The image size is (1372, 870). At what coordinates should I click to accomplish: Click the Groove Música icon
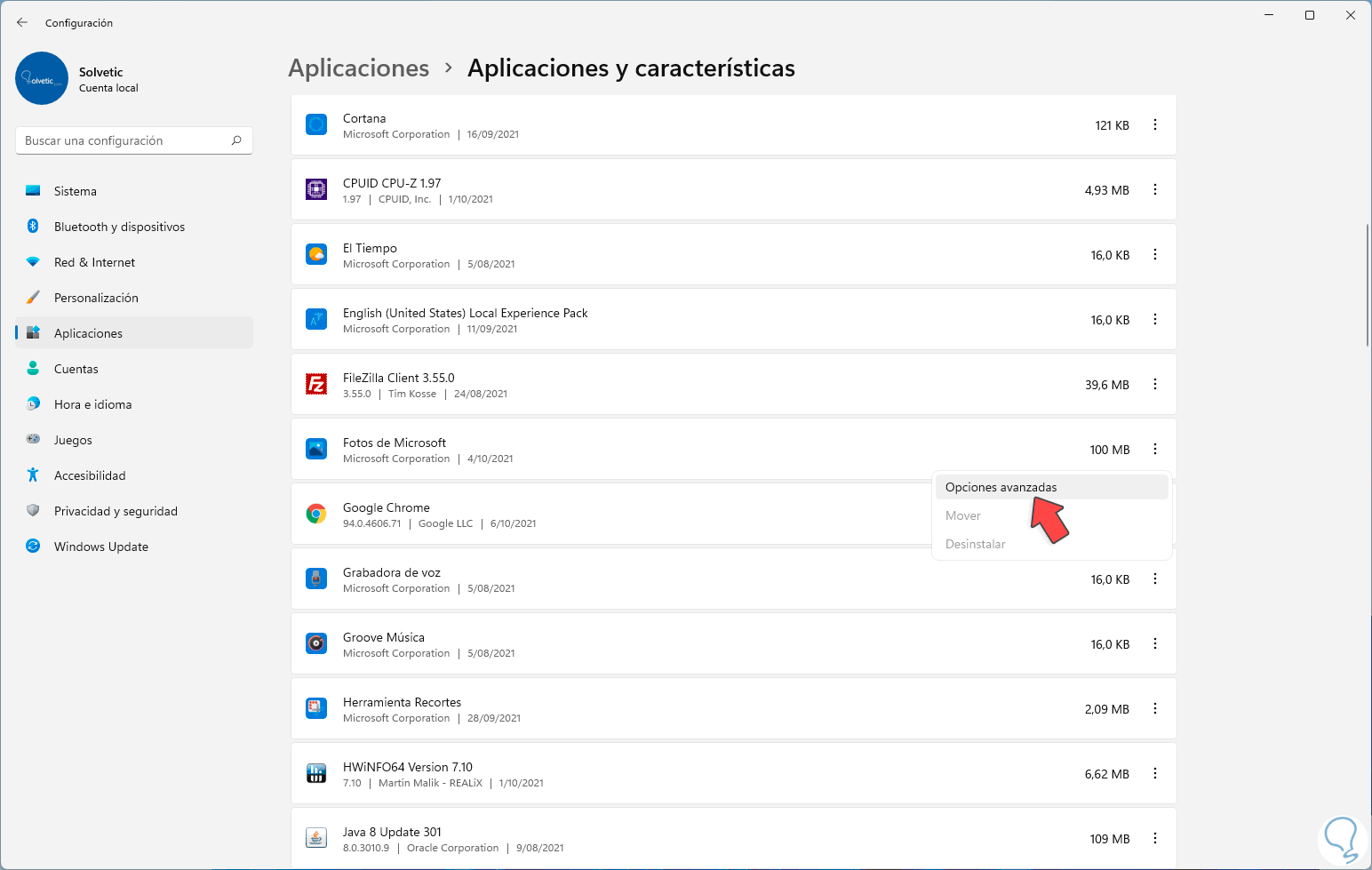316,643
